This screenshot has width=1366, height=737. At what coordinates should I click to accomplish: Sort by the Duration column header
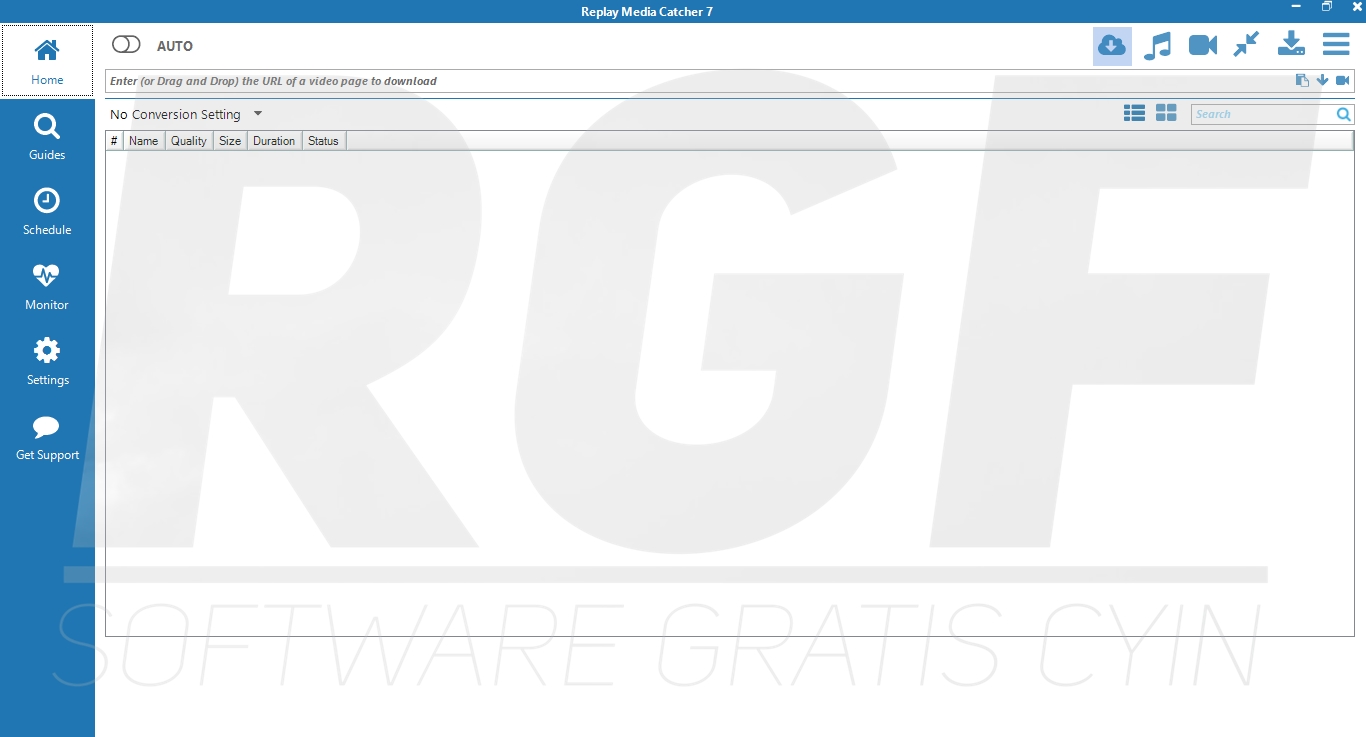[x=274, y=141]
